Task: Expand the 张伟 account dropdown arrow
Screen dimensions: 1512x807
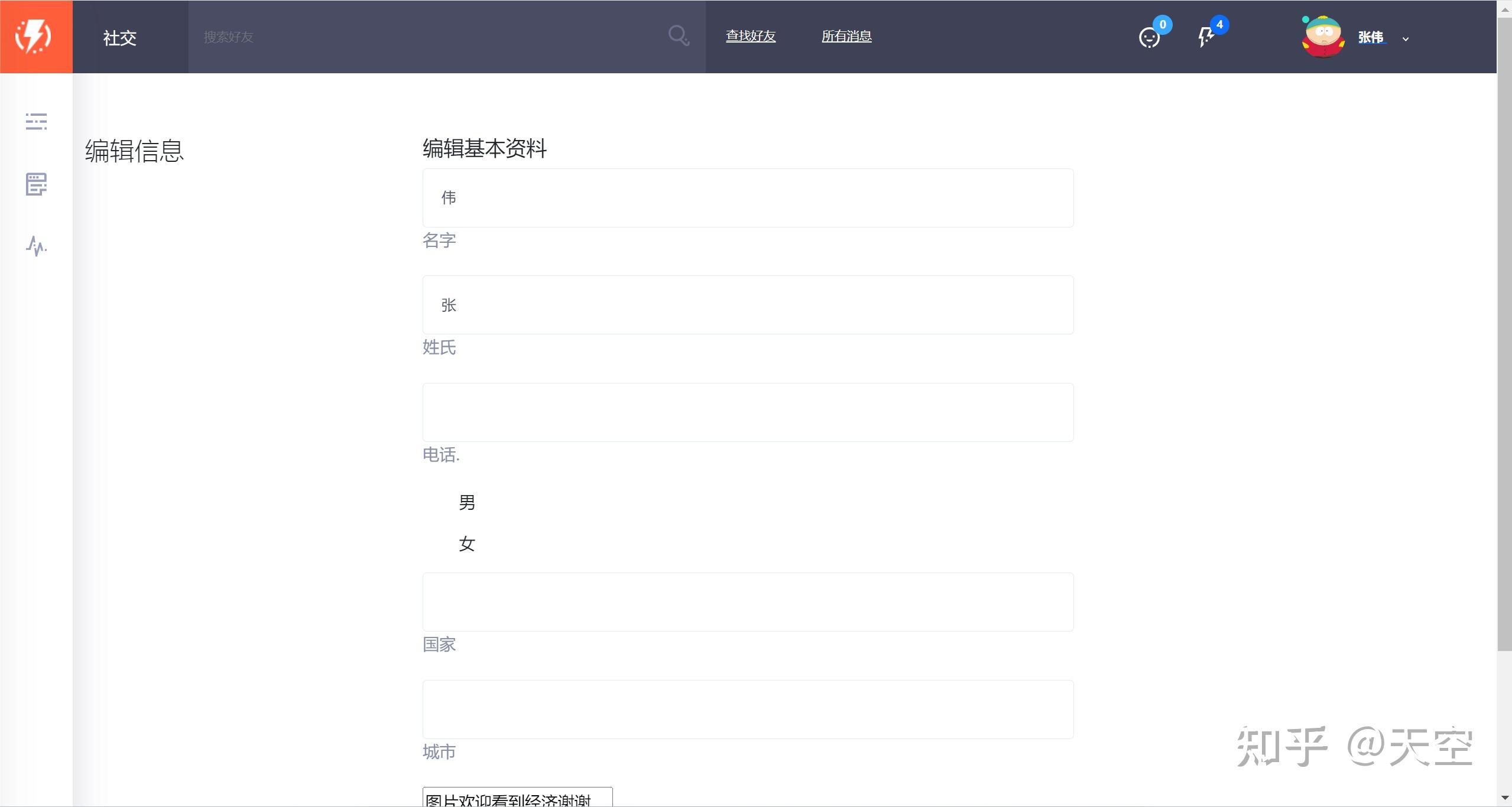Action: point(1406,39)
